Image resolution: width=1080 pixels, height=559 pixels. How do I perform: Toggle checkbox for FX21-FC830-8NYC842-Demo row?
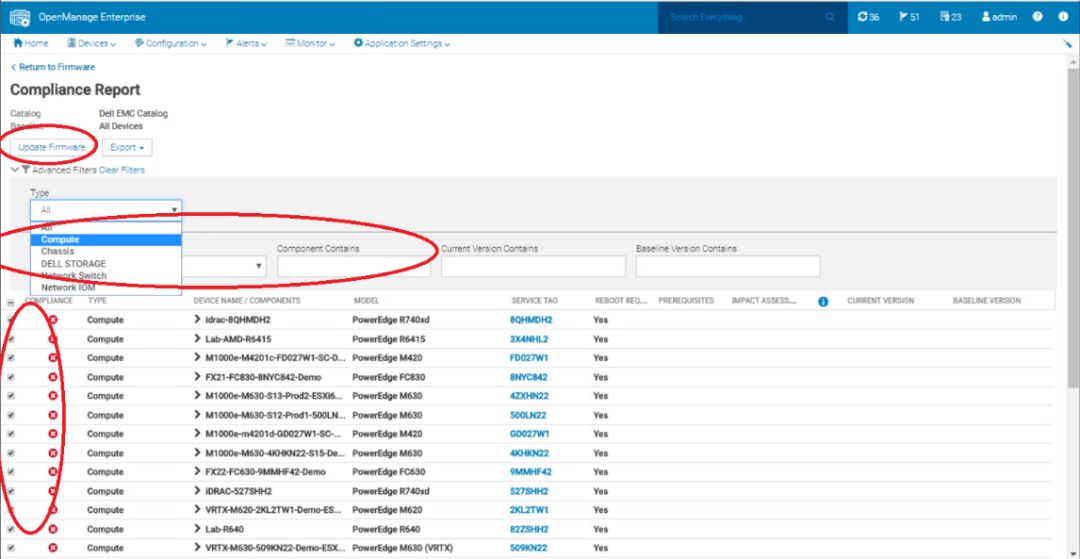[x=10, y=377]
